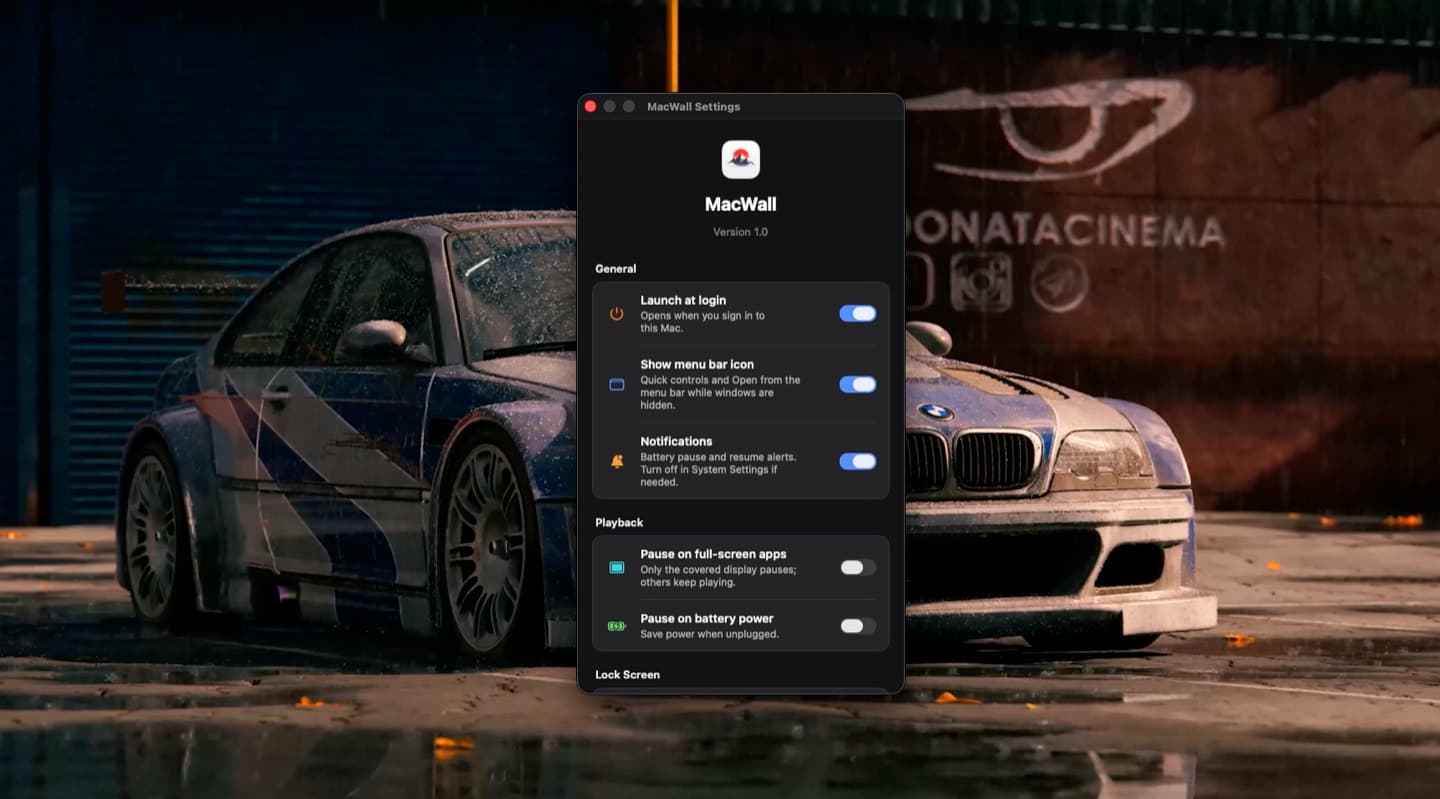Click the 'MacWall' app name heading

point(741,204)
